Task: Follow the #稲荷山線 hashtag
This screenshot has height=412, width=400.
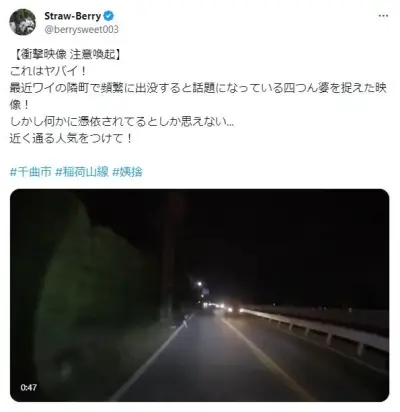Action: 82,172
